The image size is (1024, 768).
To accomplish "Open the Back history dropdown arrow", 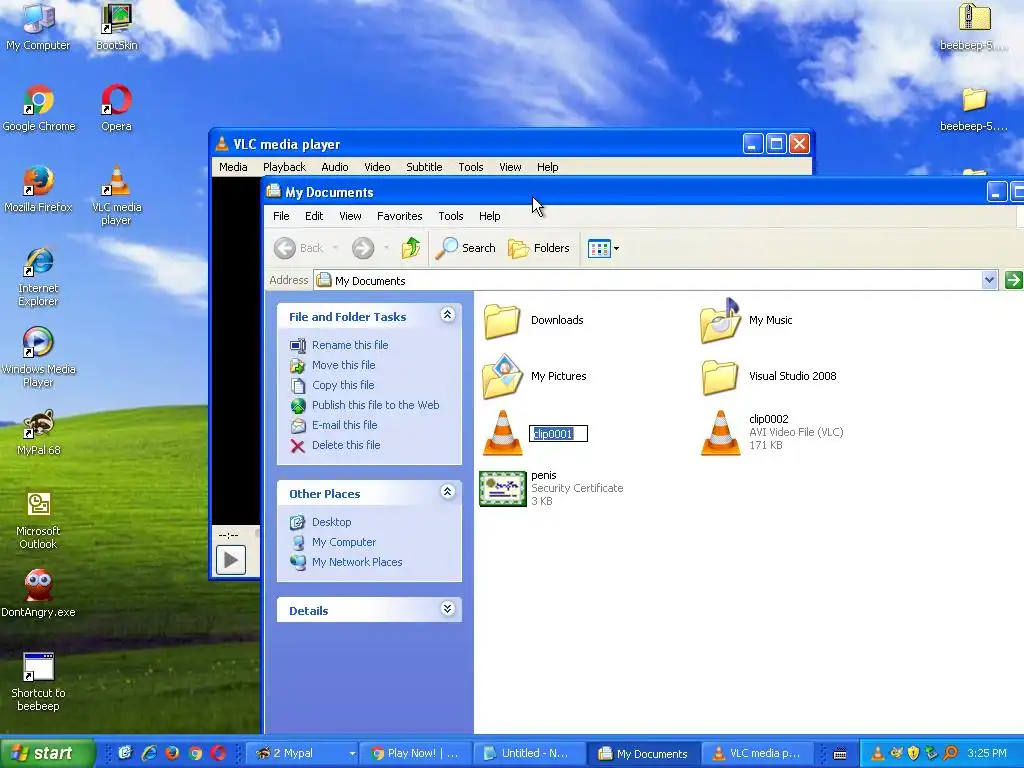I will click(x=335, y=248).
